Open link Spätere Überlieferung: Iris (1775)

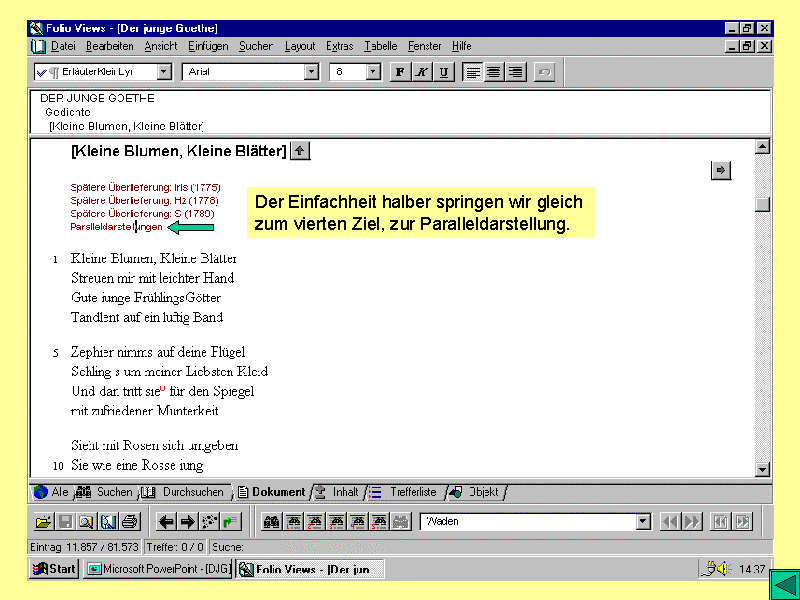tap(145, 187)
